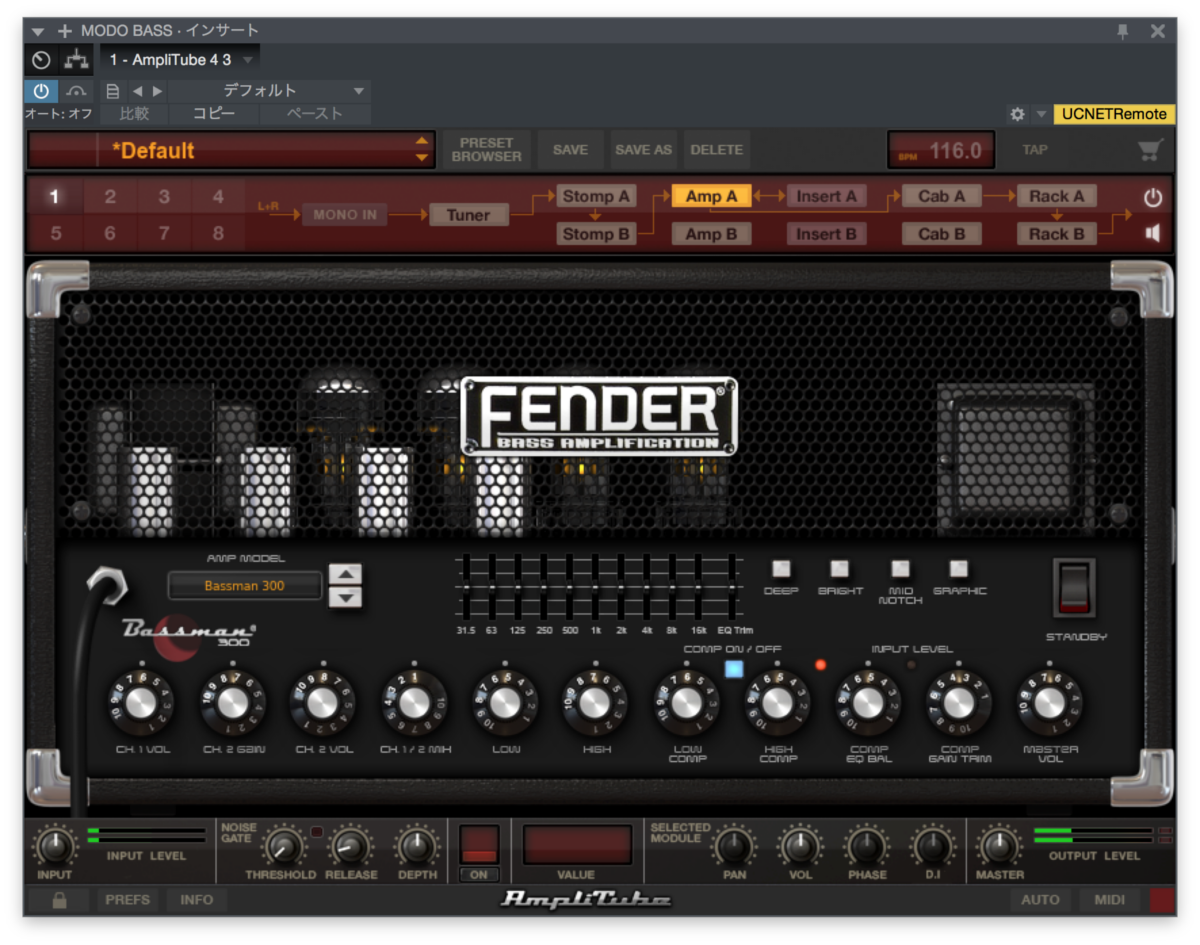Click the EQ Trim slider

pos(734,587)
